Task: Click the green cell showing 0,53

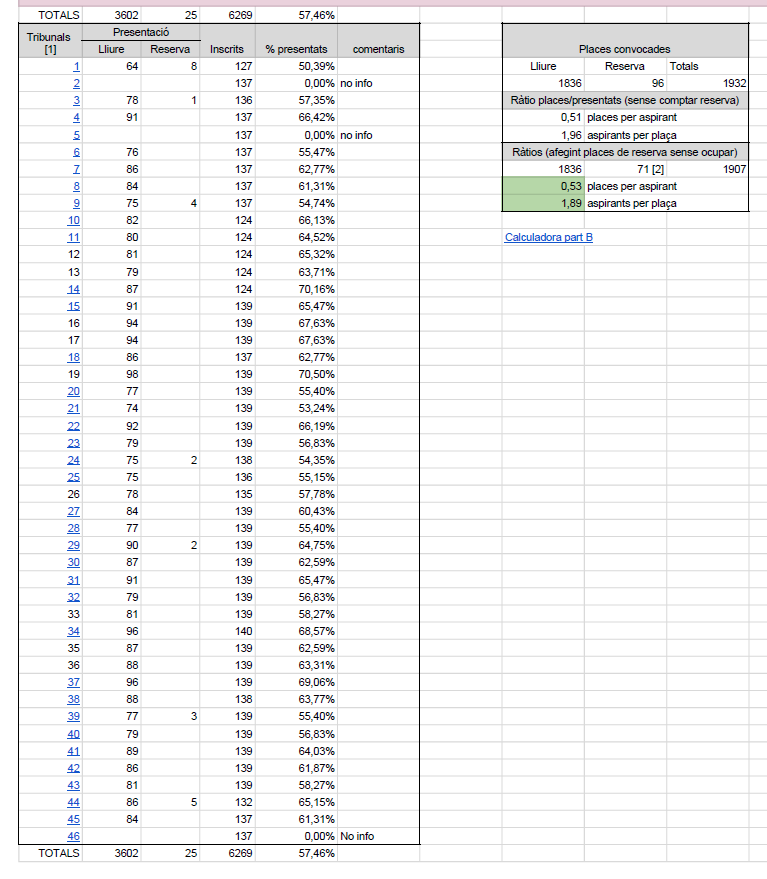Action: [543, 186]
